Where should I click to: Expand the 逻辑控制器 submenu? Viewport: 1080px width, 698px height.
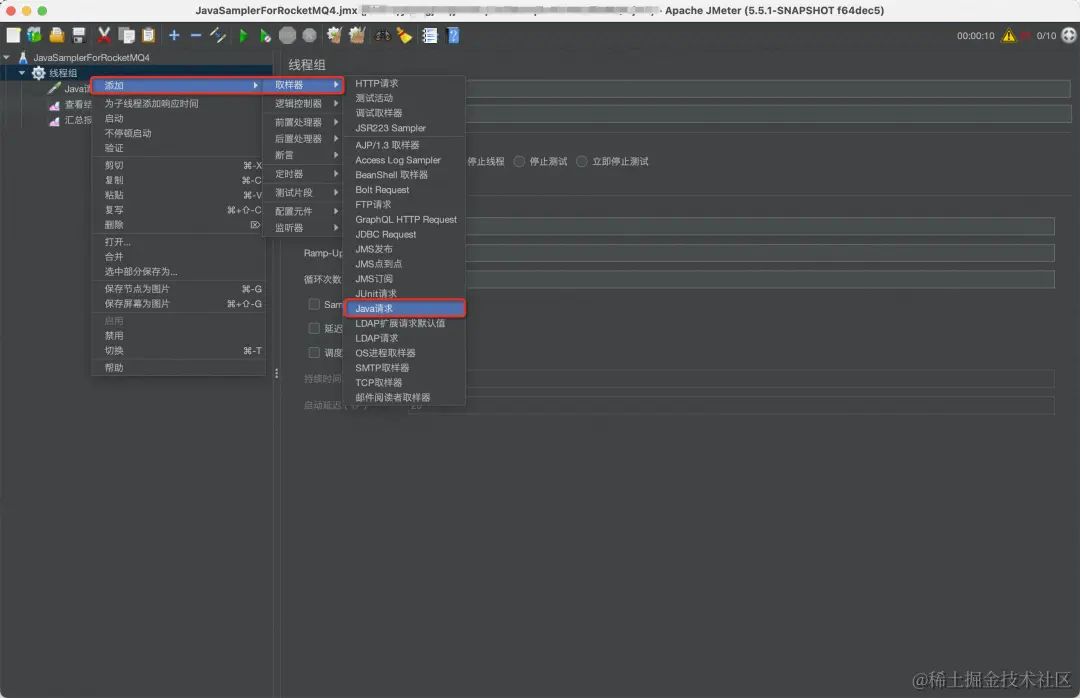tap(304, 103)
